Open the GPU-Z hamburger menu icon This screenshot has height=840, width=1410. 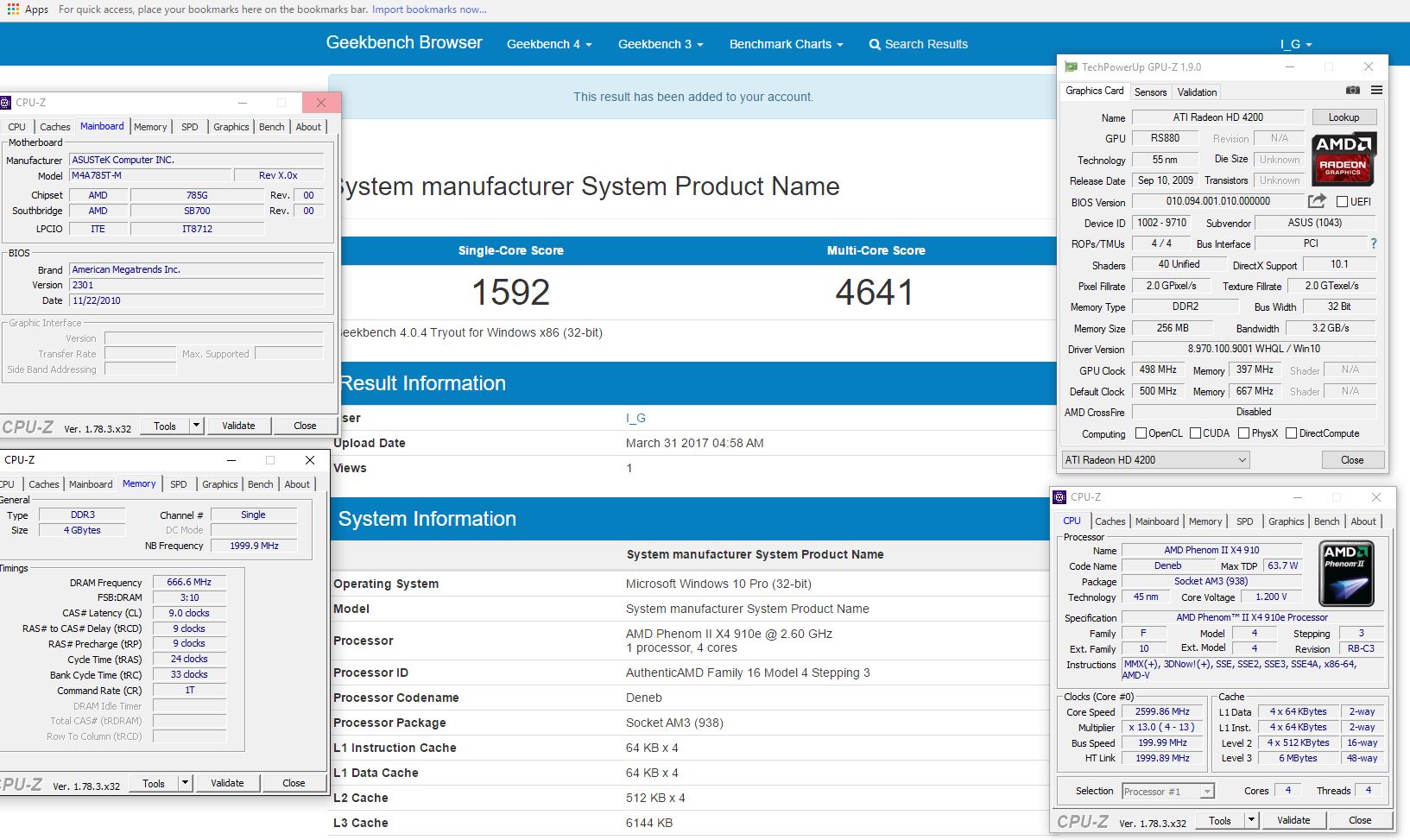coord(1376,91)
